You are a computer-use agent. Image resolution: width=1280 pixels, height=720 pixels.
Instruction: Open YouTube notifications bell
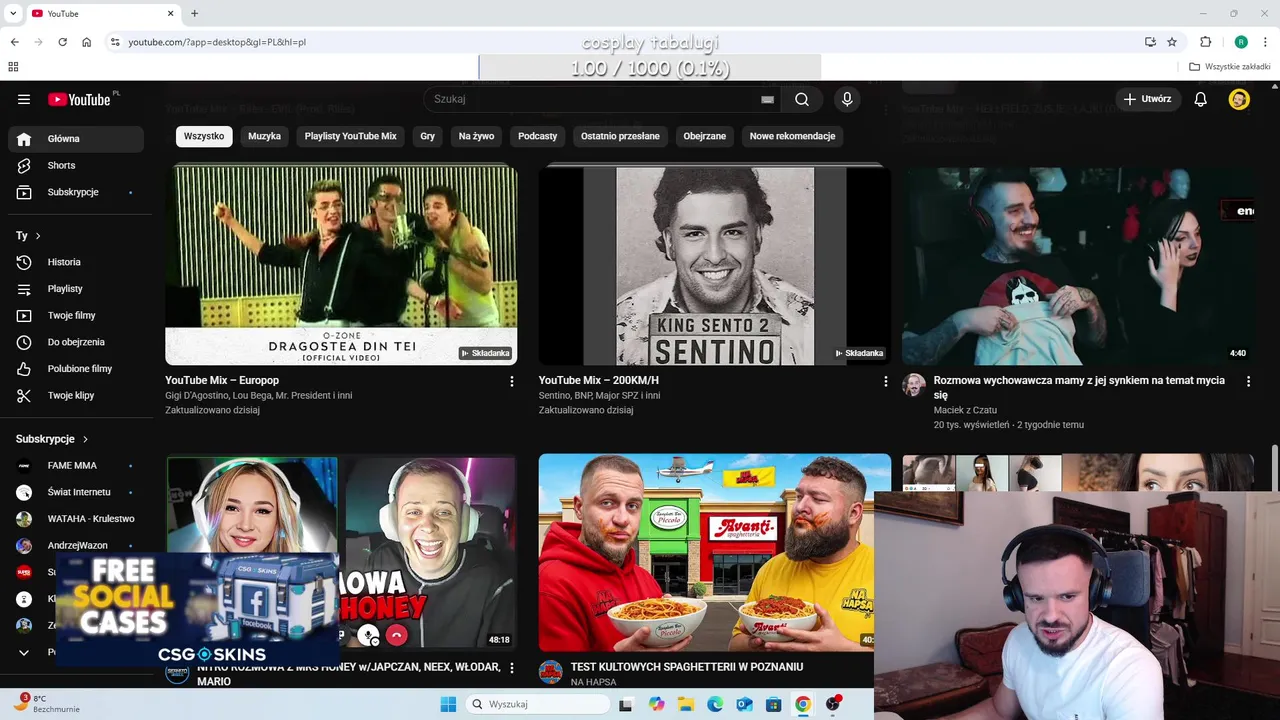tap(1201, 99)
